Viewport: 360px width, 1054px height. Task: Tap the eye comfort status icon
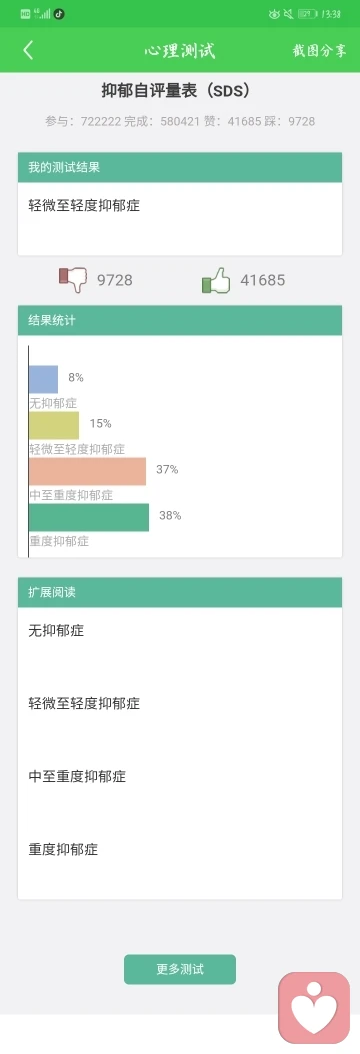click(274, 13)
